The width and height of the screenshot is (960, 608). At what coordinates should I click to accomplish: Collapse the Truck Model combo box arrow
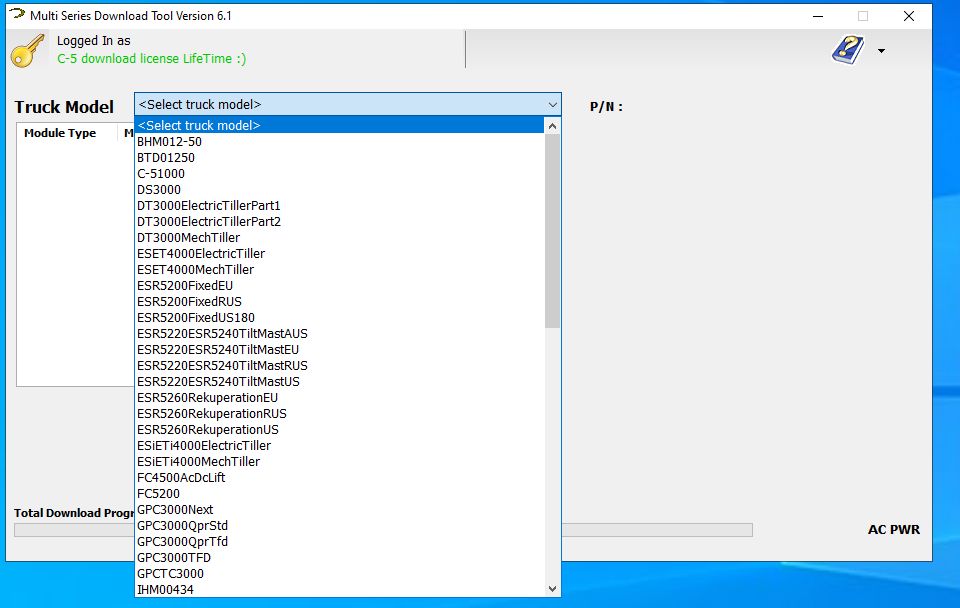pyautogui.click(x=552, y=105)
